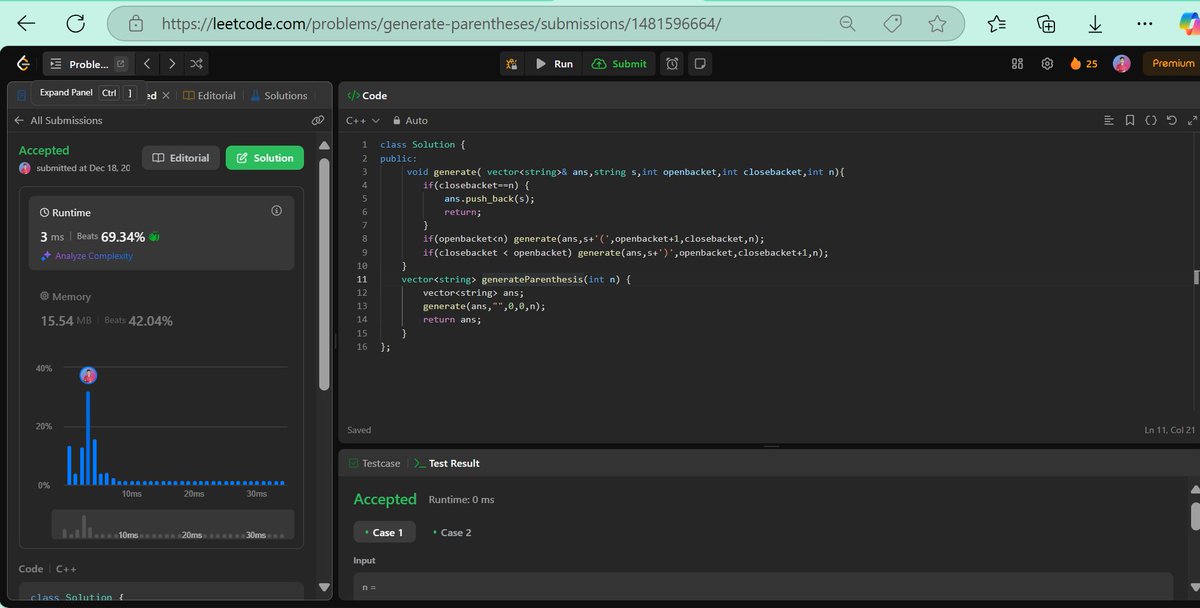
Task: Select Case 1 test tab
Action: [384, 532]
